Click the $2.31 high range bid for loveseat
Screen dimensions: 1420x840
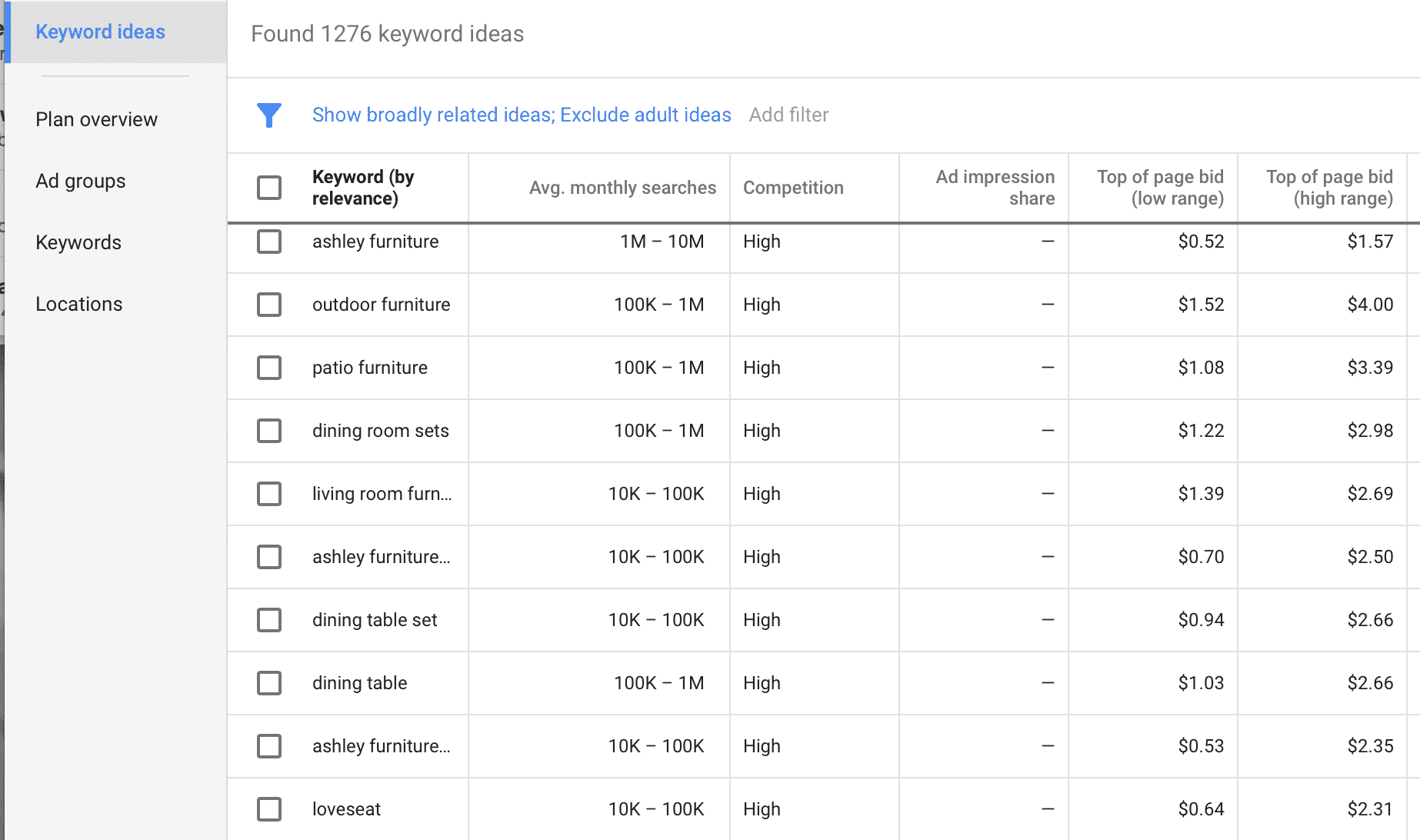tap(1370, 809)
